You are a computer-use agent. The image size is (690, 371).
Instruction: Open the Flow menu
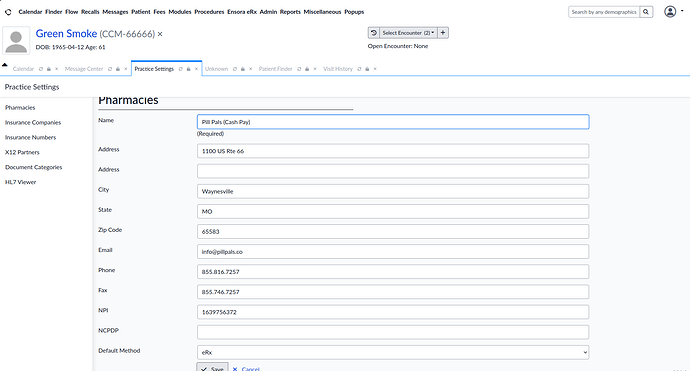tap(72, 12)
